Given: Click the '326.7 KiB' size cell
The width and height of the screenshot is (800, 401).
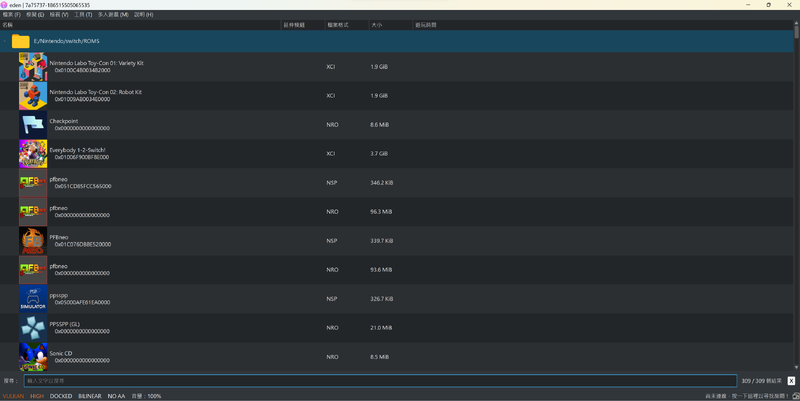Looking at the screenshot, I should pyautogui.click(x=382, y=299).
